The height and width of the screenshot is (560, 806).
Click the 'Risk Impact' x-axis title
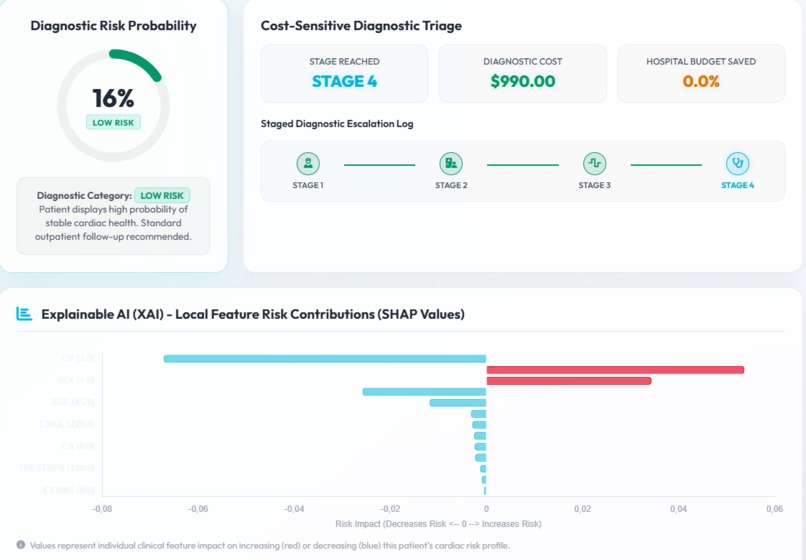438,524
